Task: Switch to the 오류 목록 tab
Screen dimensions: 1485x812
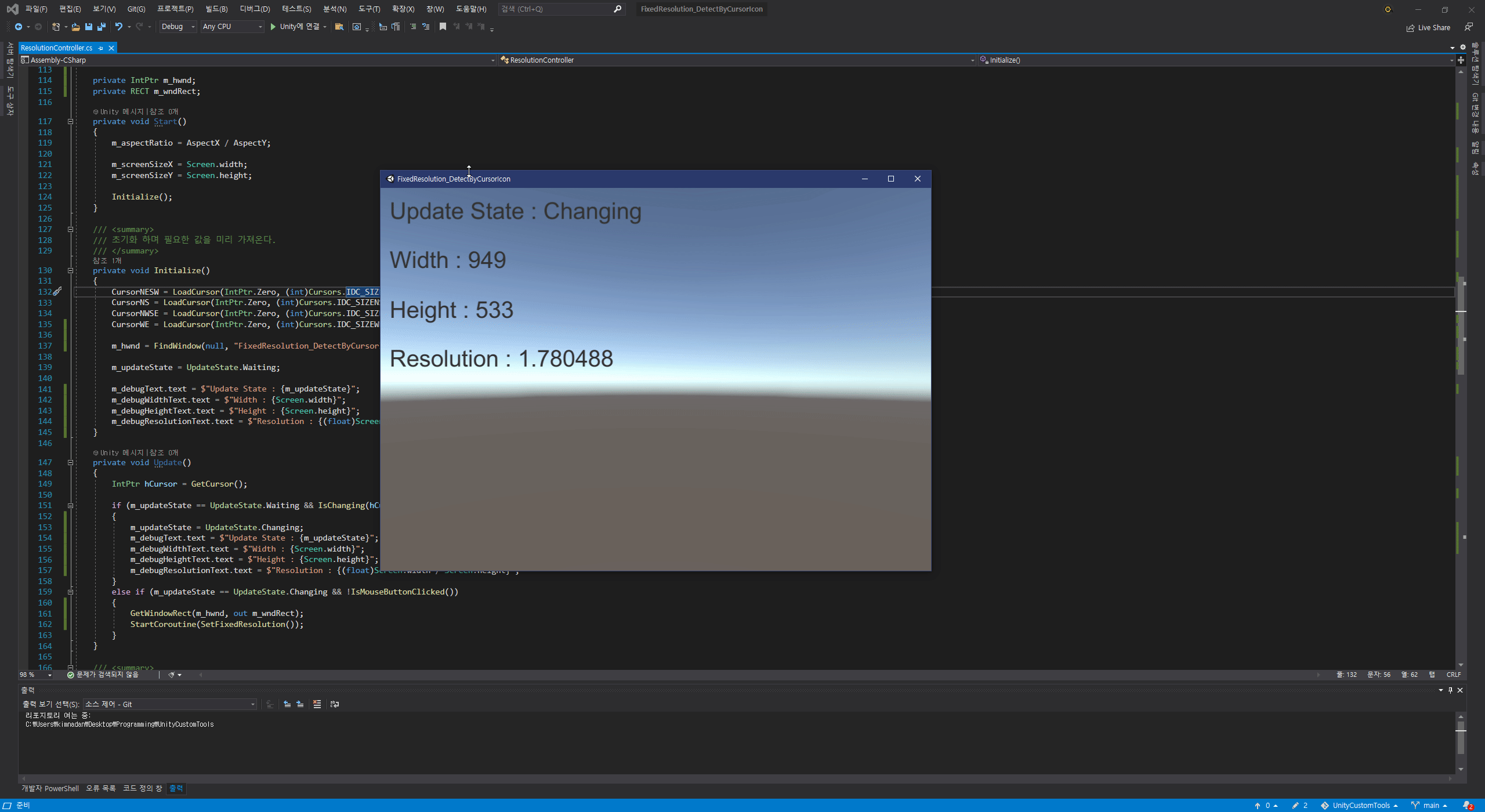Action: point(101,788)
